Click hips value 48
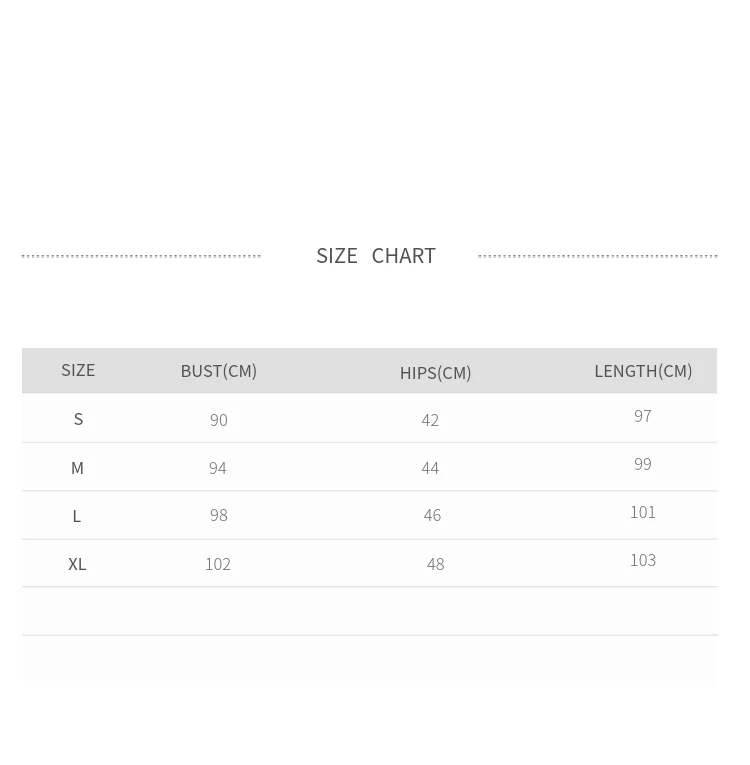The height and width of the screenshot is (765, 750). [435, 564]
